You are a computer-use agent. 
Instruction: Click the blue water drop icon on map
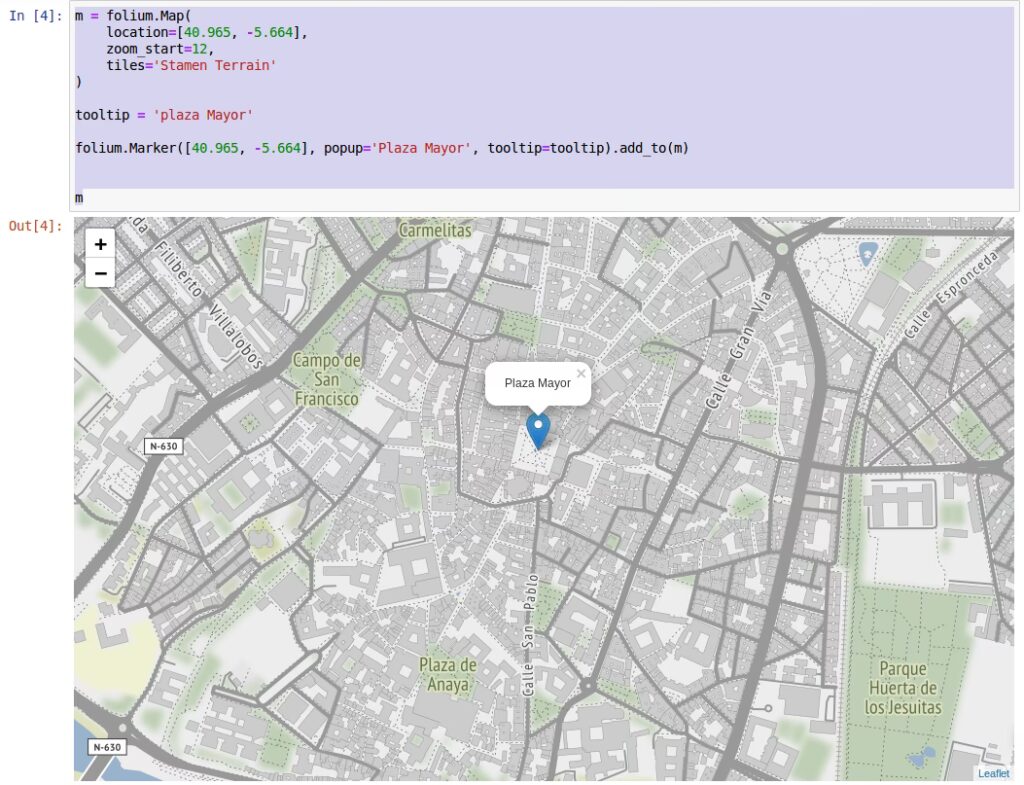coord(868,253)
